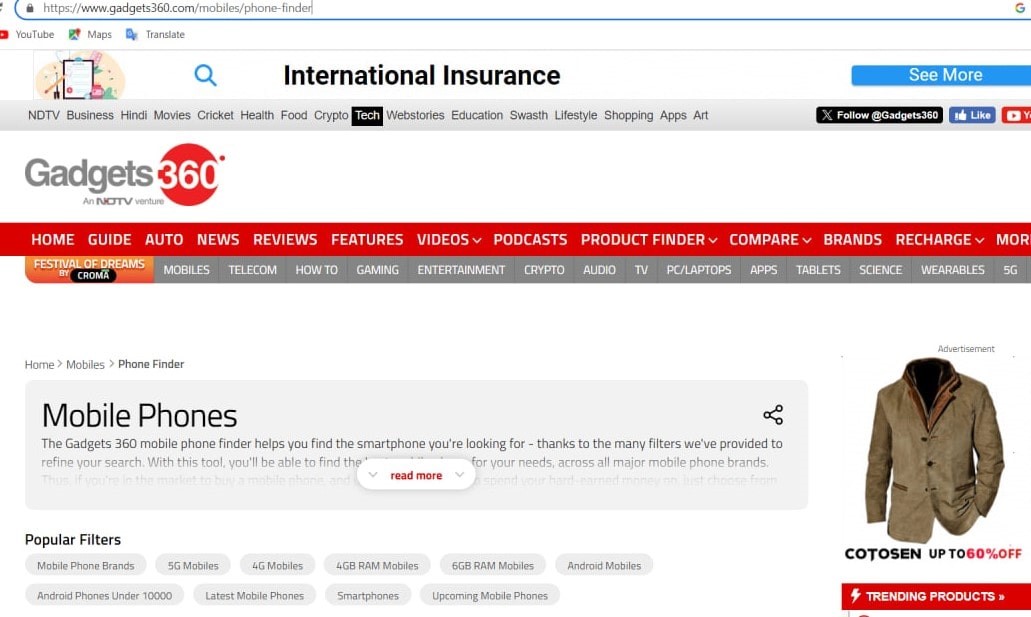
Task: Open the Reviews menu item
Action: 285,239
